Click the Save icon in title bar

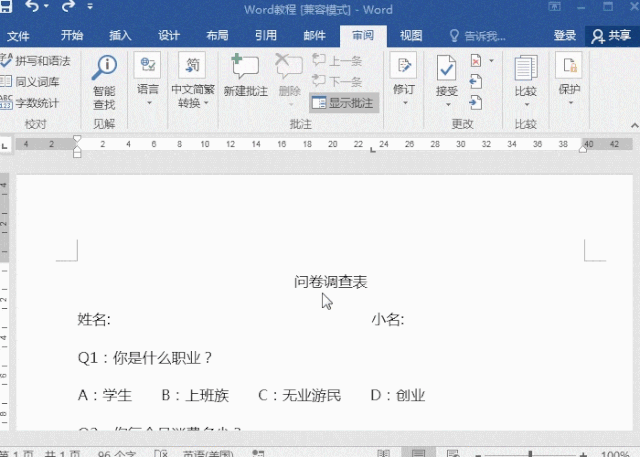(x=6, y=6)
